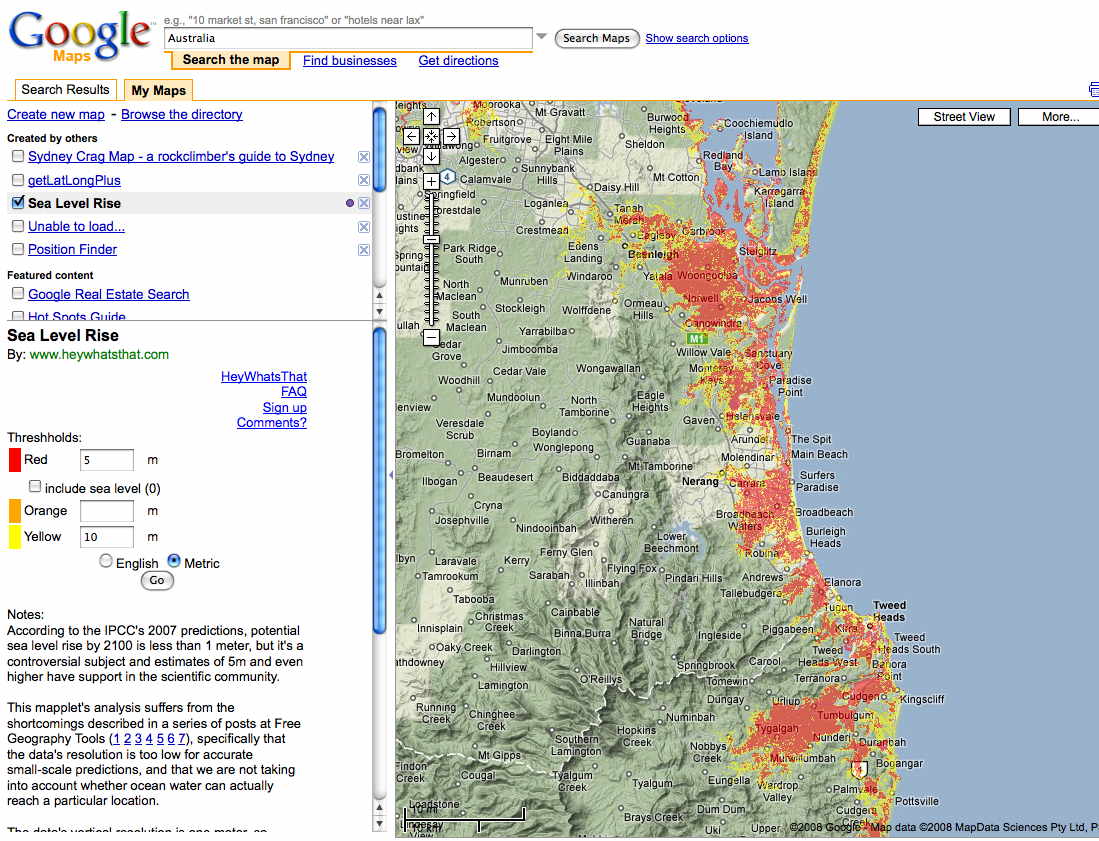Open the More... map options button
The image size is (1099, 841).
1058,117
